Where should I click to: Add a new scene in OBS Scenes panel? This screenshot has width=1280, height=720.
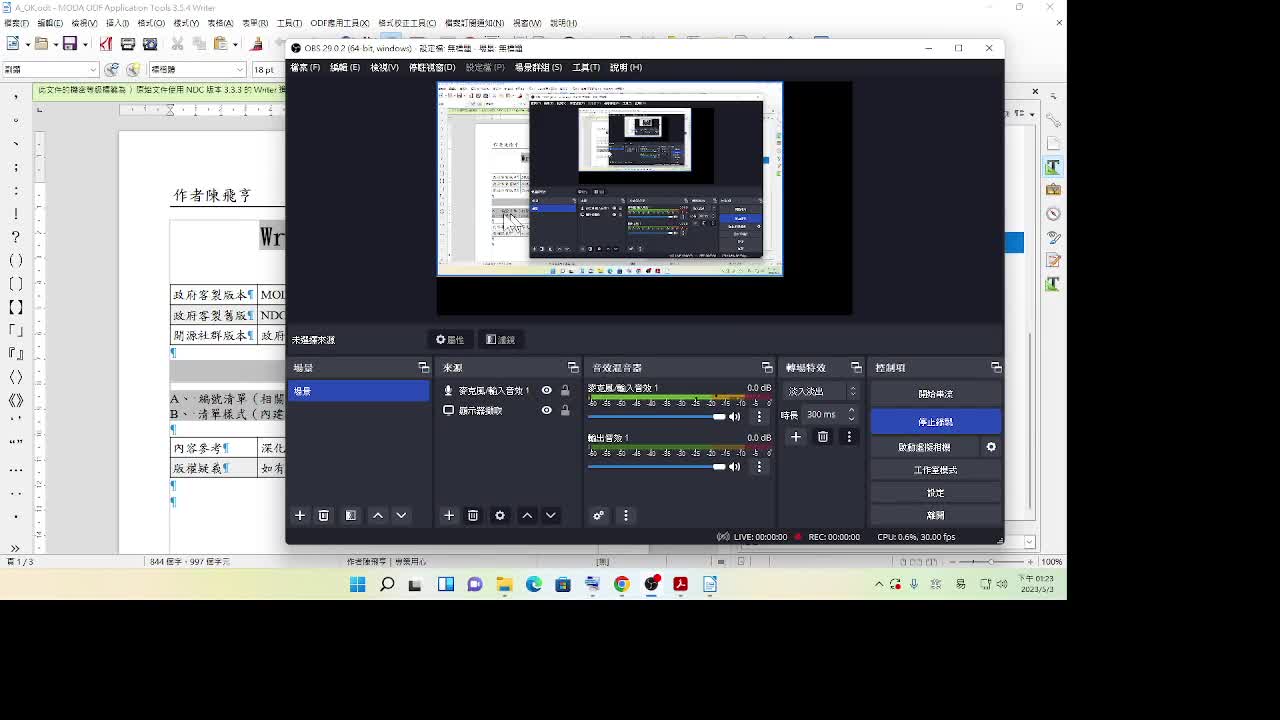coord(299,515)
